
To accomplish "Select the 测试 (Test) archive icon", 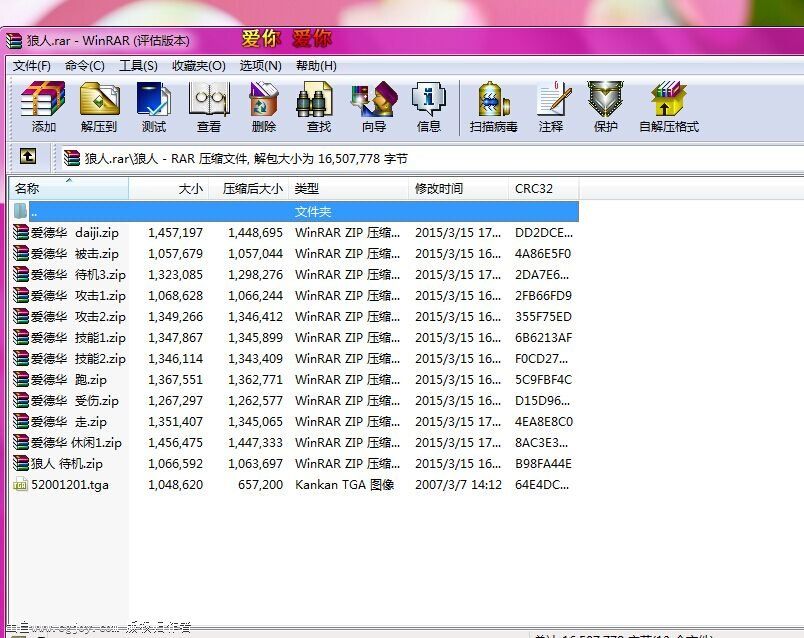I will 154,107.
